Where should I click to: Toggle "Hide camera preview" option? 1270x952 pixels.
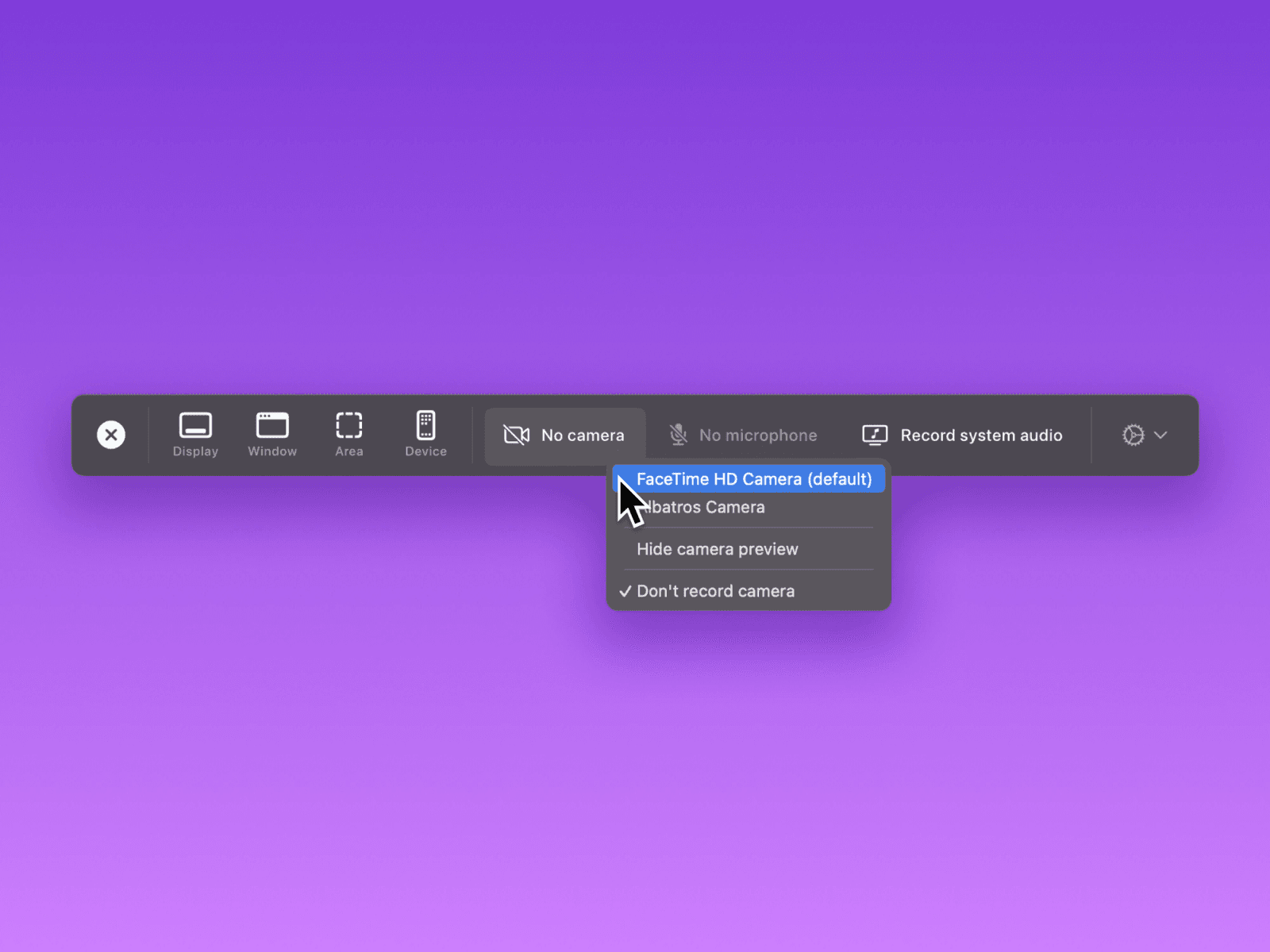pos(718,549)
